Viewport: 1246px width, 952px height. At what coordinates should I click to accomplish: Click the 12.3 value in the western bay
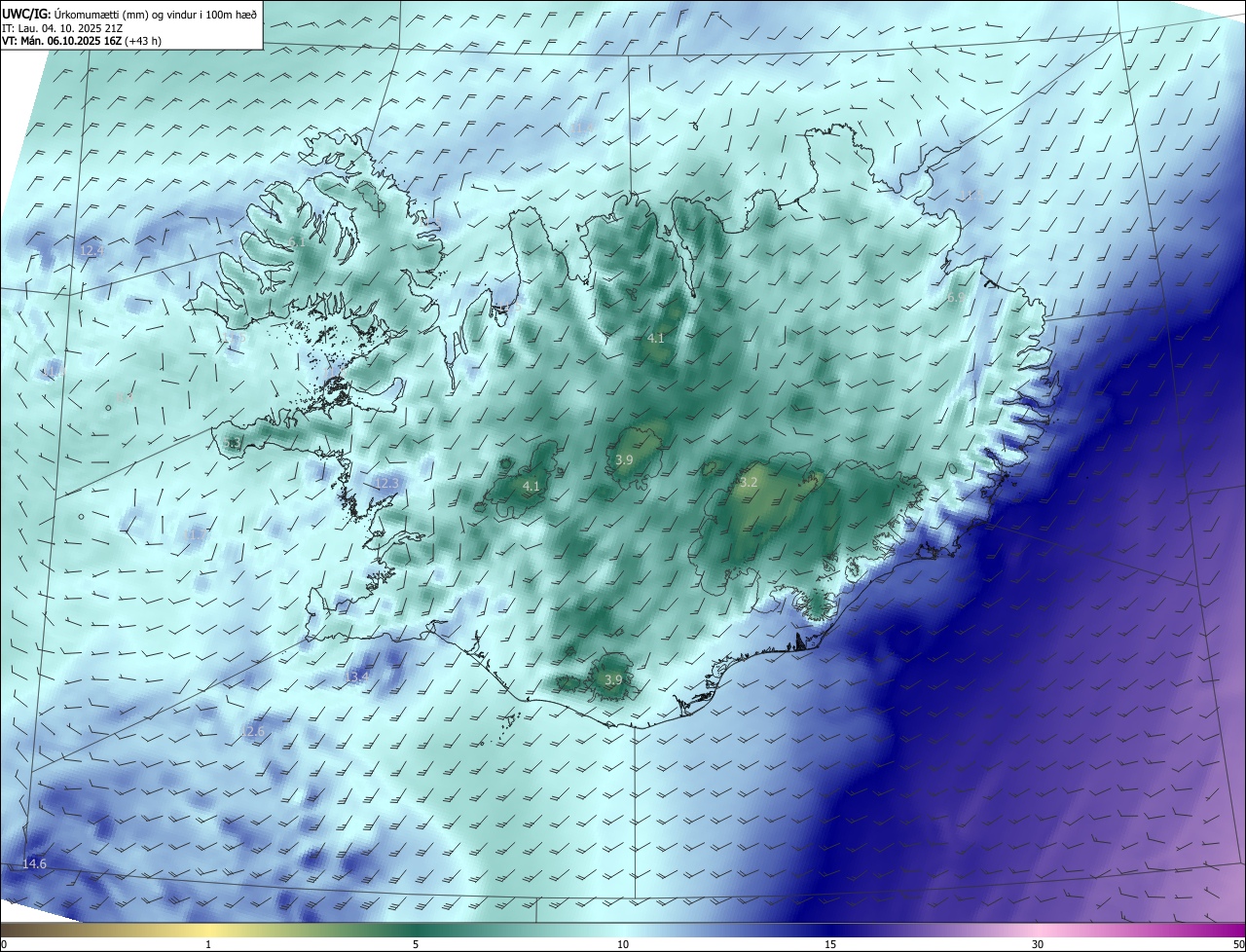pos(387,483)
